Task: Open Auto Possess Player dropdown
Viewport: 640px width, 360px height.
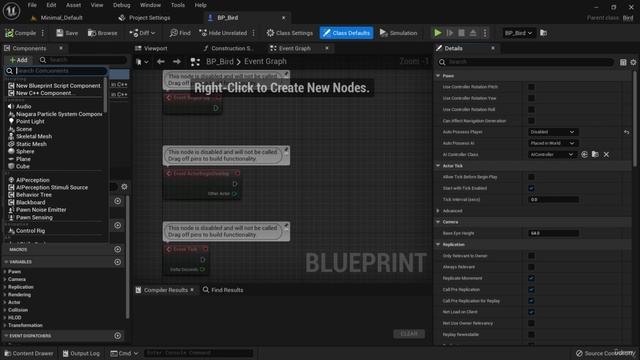Action: [553, 132]
